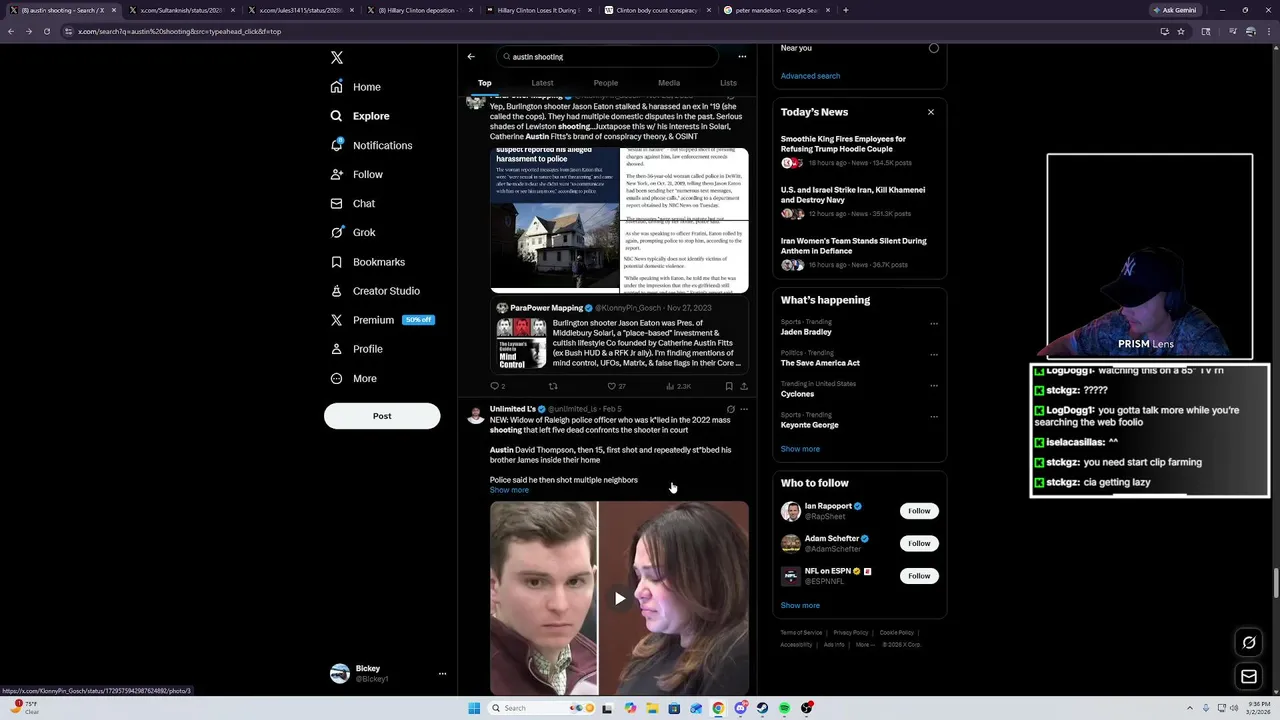
Task: Follow Ian Rapoport
Action: tap(919, 511)
